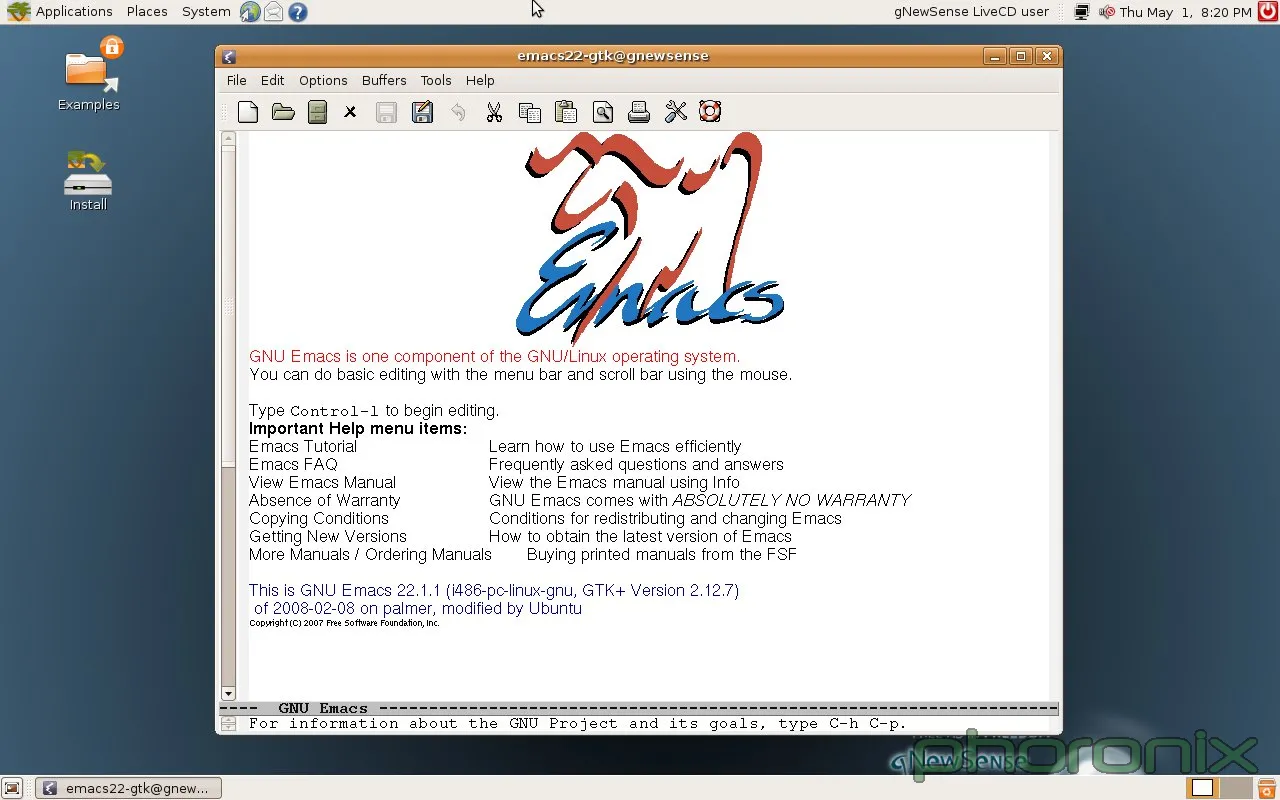The width and height of the screenshot is (1280, 800).
Task: Click the GNU Emacs 22.1.1 version text
Action: pos(494,590)
